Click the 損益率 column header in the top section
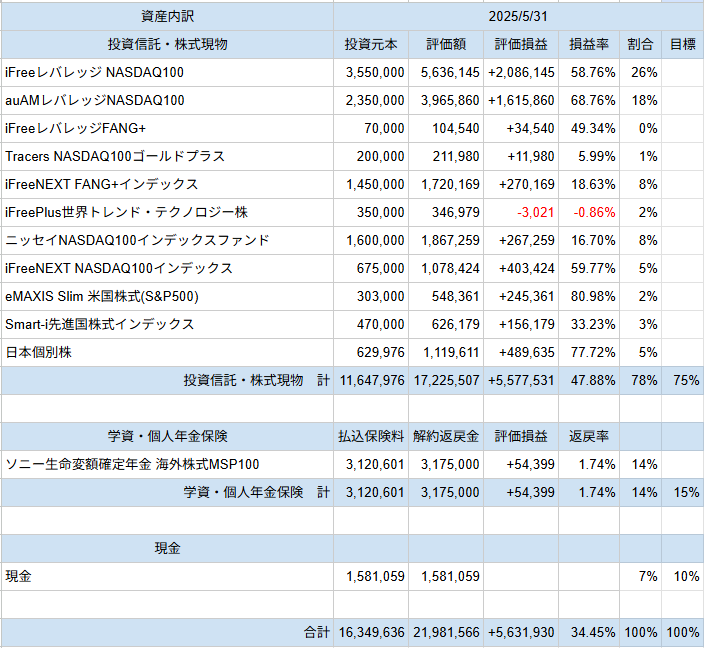Screen dimensions: 704x648 [x=589, y=44]
